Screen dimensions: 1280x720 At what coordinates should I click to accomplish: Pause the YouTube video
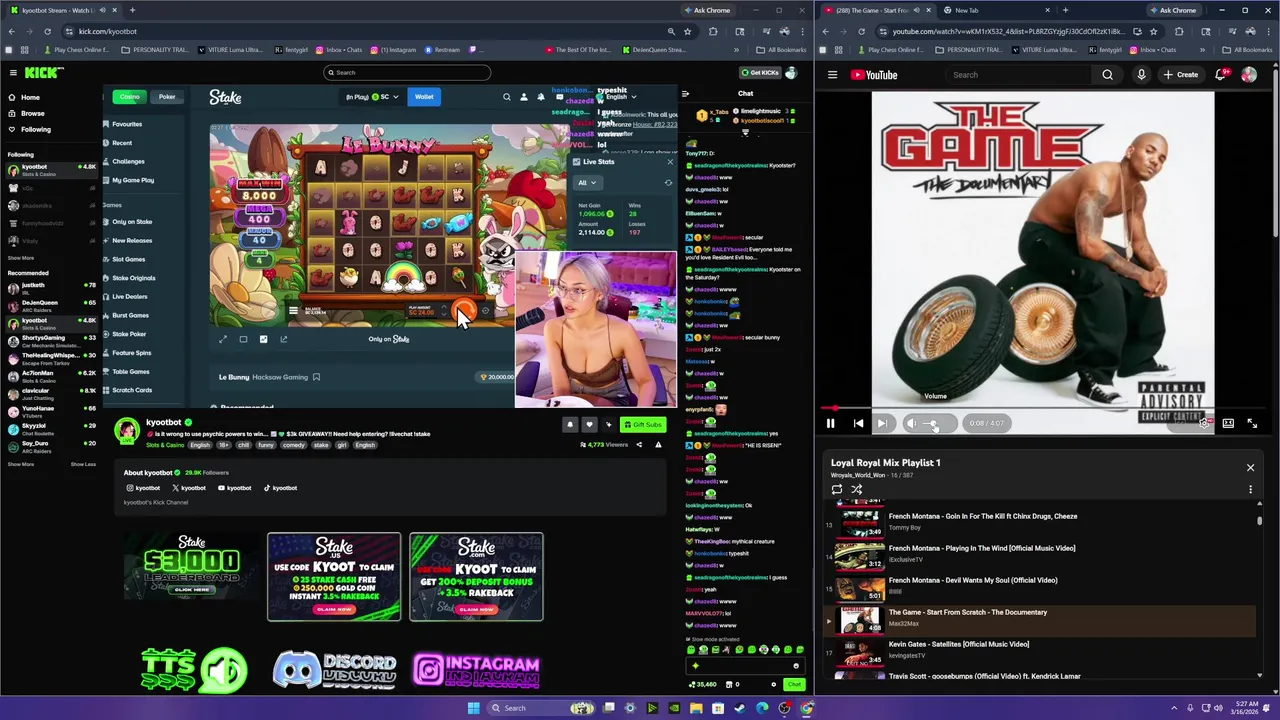coord(830,423)
